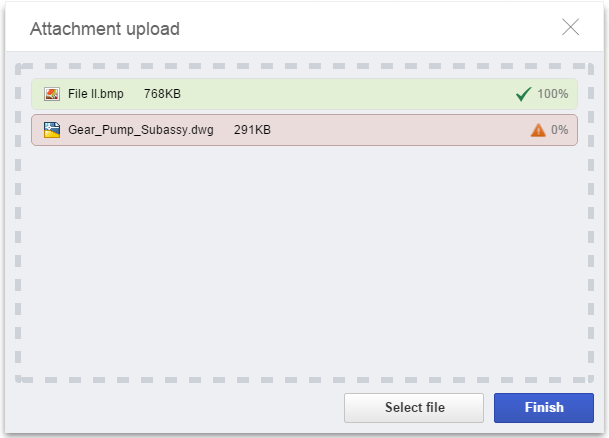Click the Attachment upload dialog title
This screenshot has width=609, height=438.
105,29
